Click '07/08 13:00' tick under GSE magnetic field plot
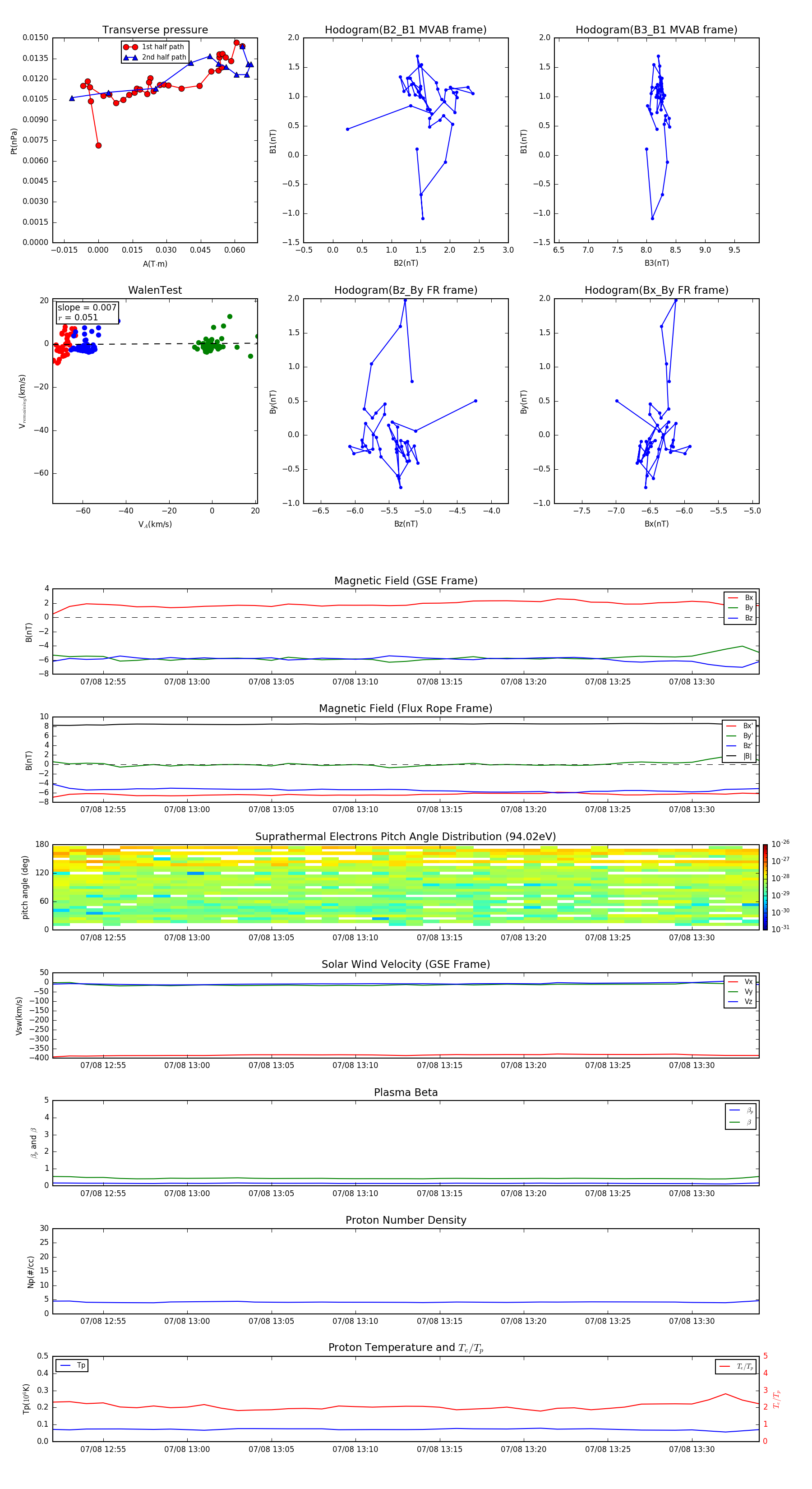 click(187, 682)
